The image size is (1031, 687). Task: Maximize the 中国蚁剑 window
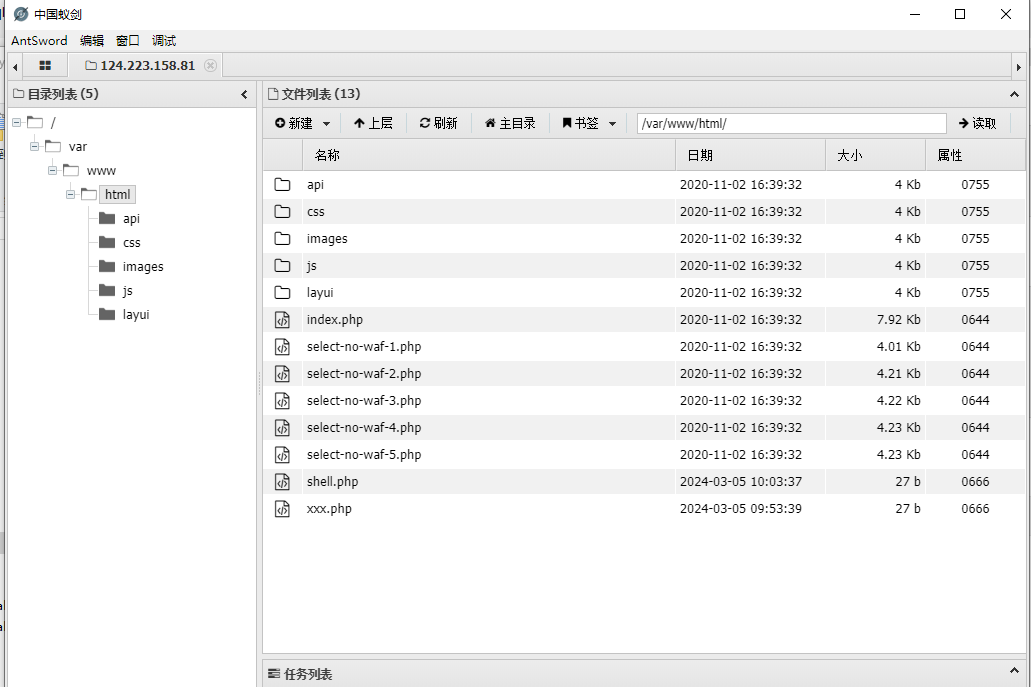point(960,14)
